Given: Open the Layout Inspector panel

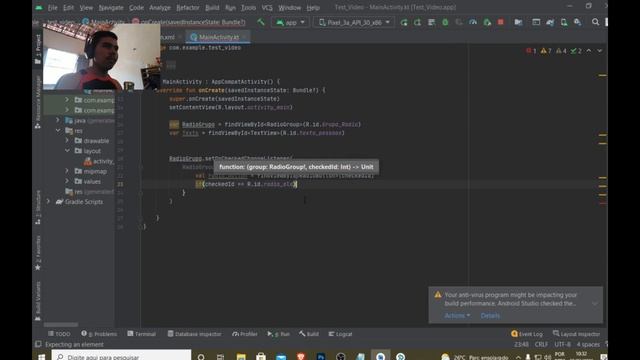Looking at the screenshot, I should (576, 334).
